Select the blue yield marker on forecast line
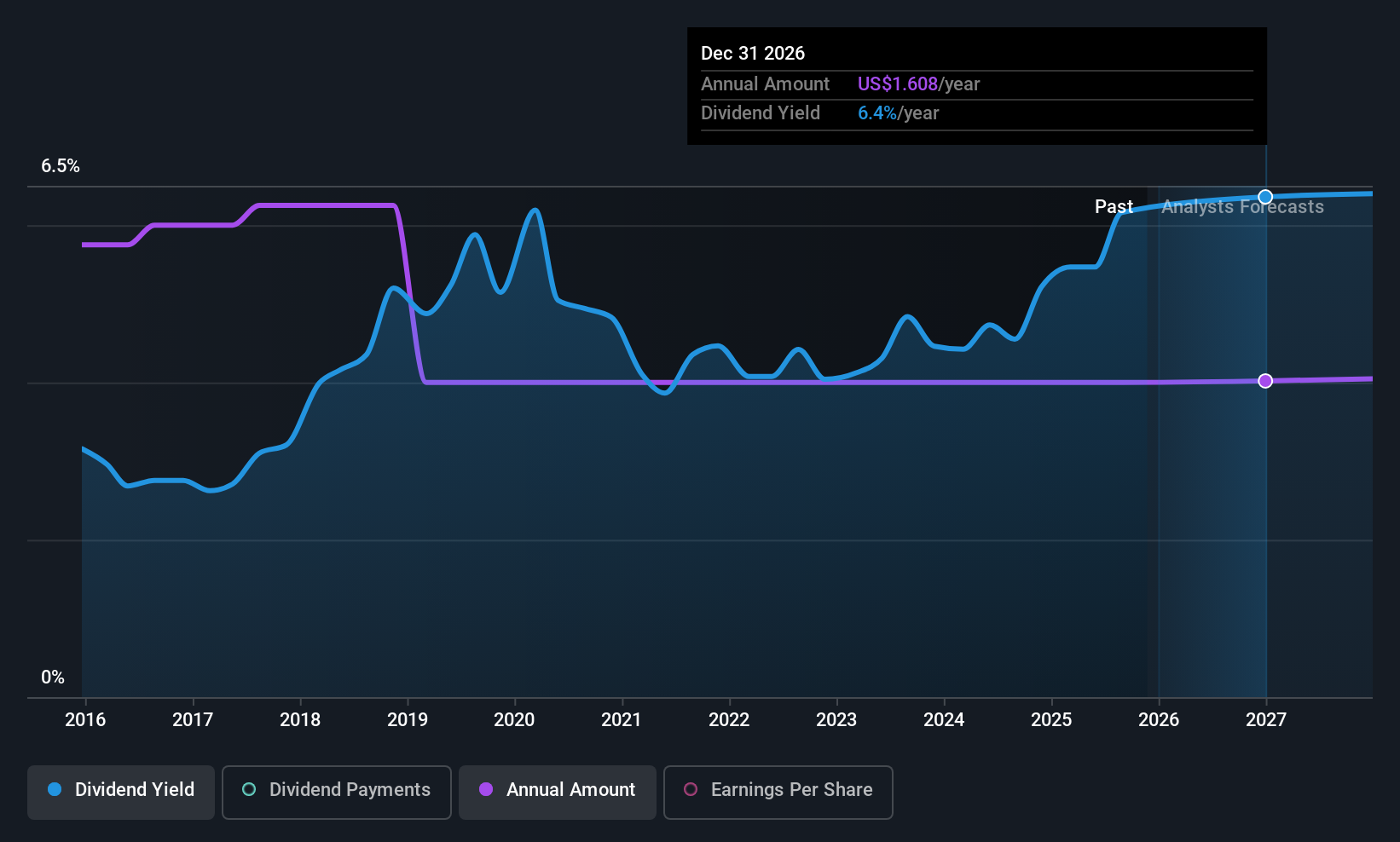This screenshot has height=842, width=1400. tap(1264, 196)
